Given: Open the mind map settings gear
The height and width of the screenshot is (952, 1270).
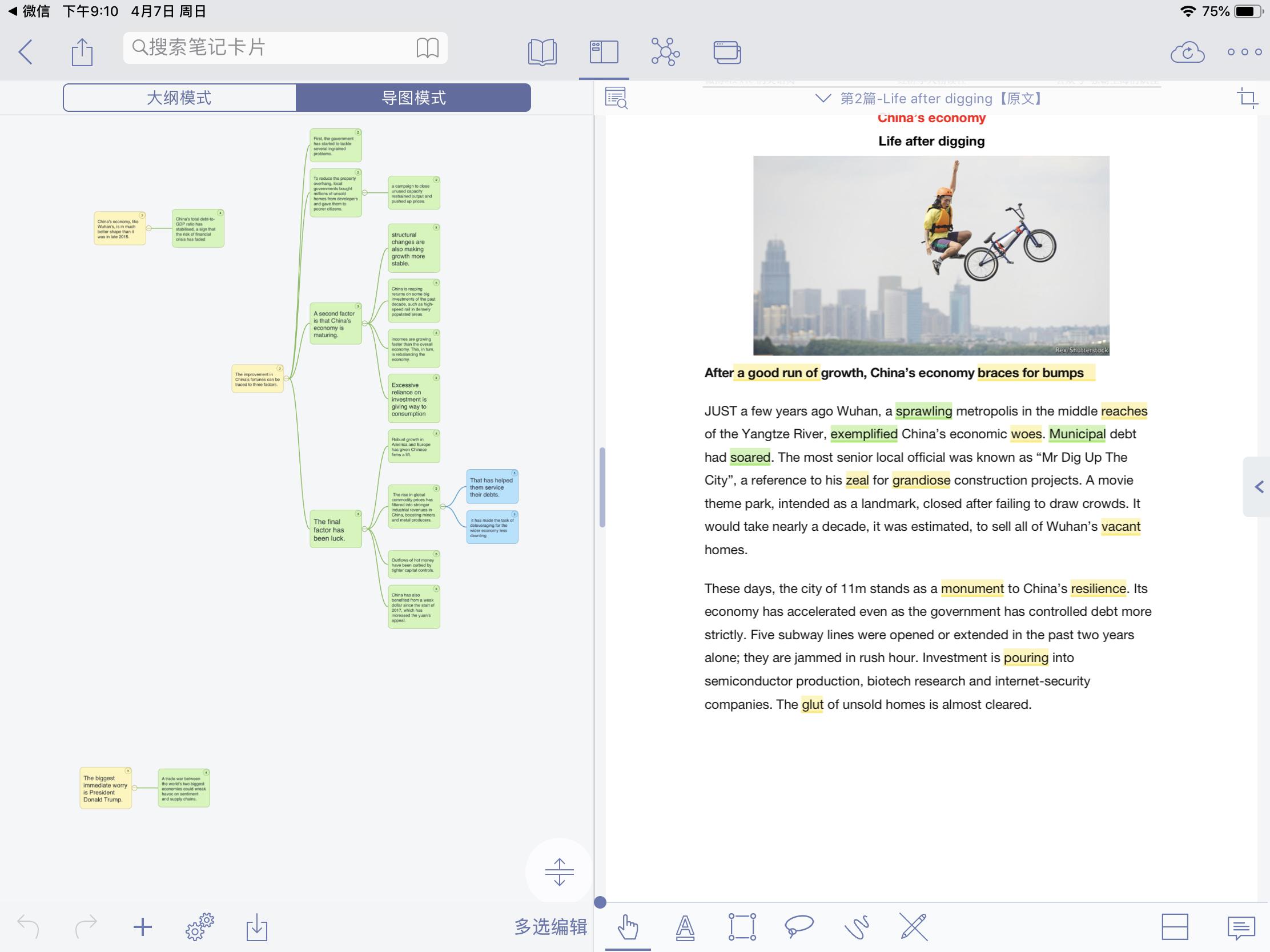Looking at the screenshot, I should coord(199,926).
